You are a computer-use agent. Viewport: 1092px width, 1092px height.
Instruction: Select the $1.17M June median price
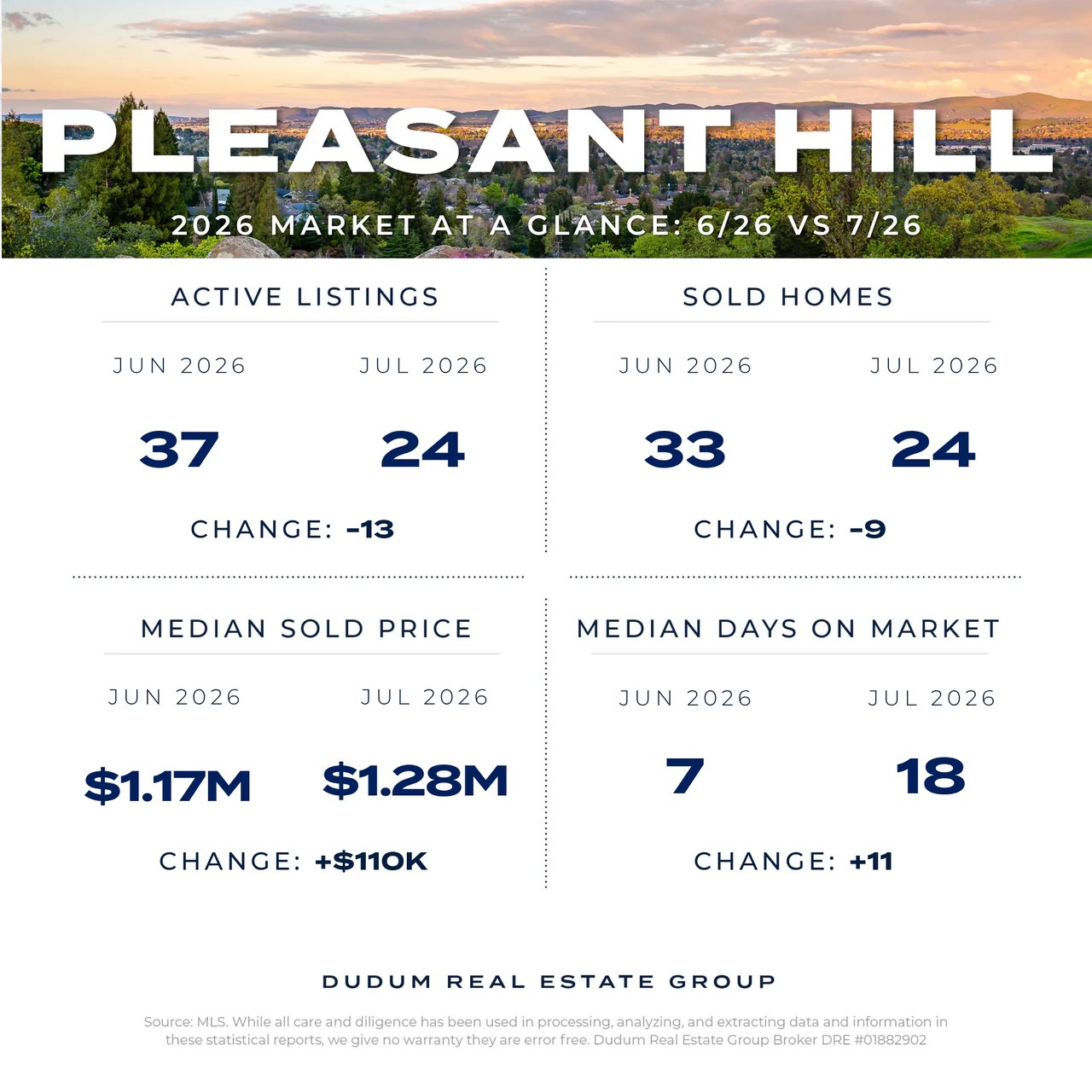pos(168,786)
